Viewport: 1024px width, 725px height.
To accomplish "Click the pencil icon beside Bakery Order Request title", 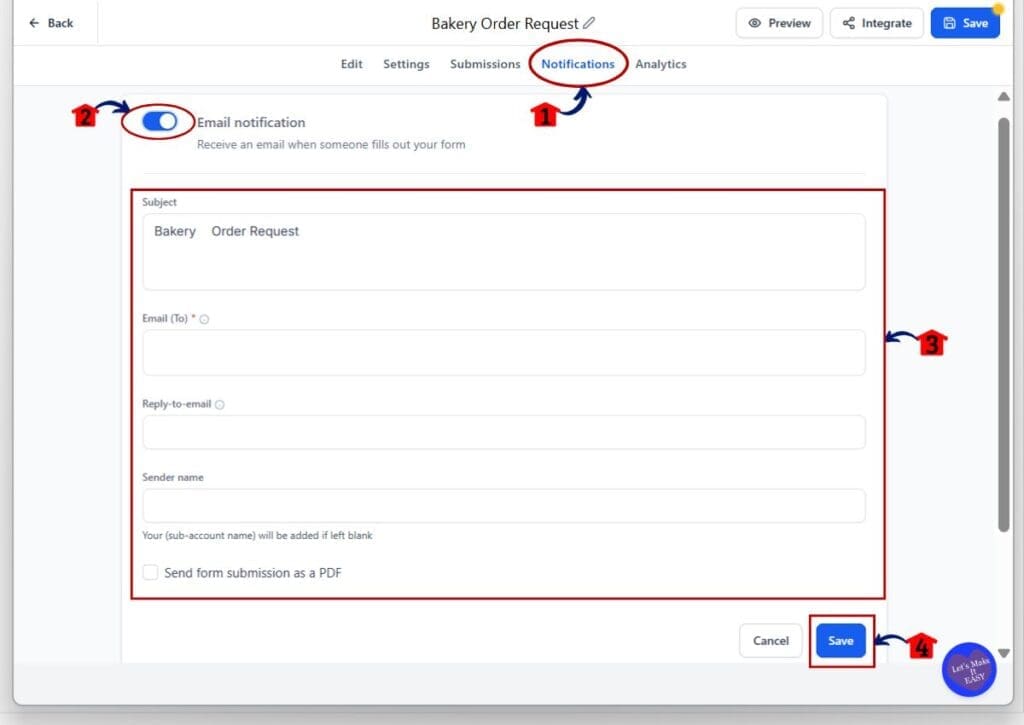I will point(588,23).
